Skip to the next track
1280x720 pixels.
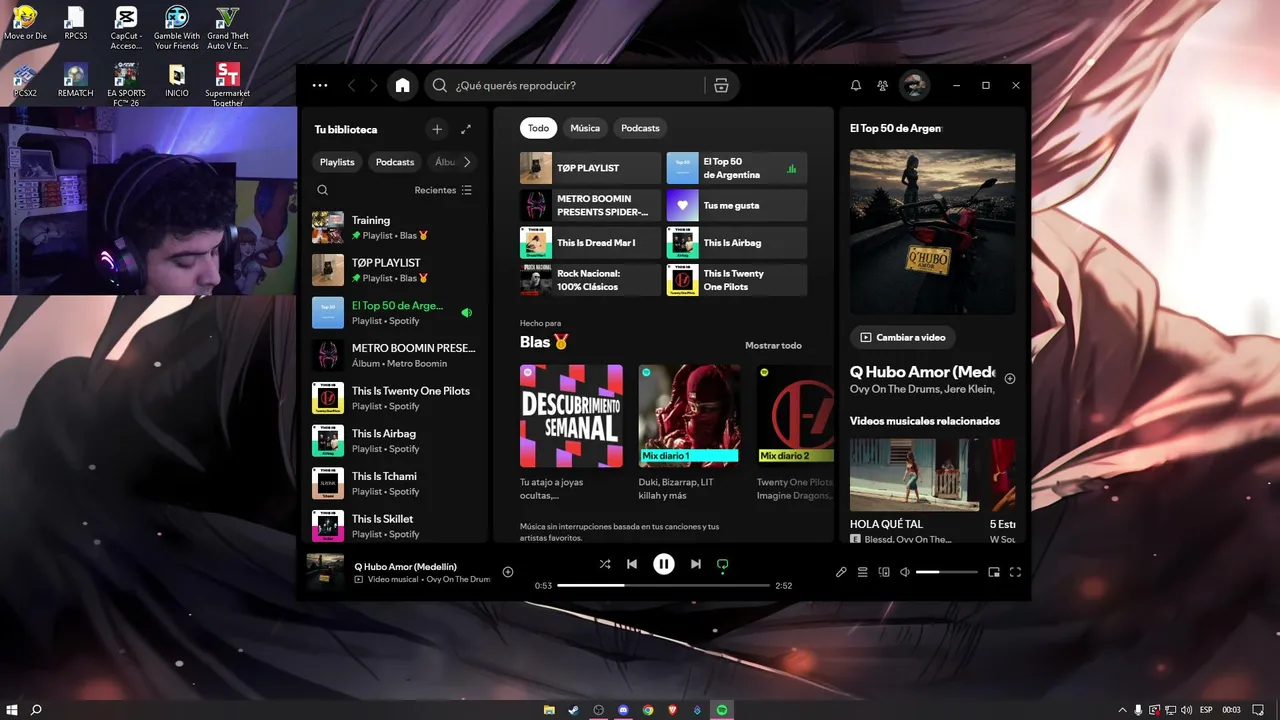[x=696, y=564]
